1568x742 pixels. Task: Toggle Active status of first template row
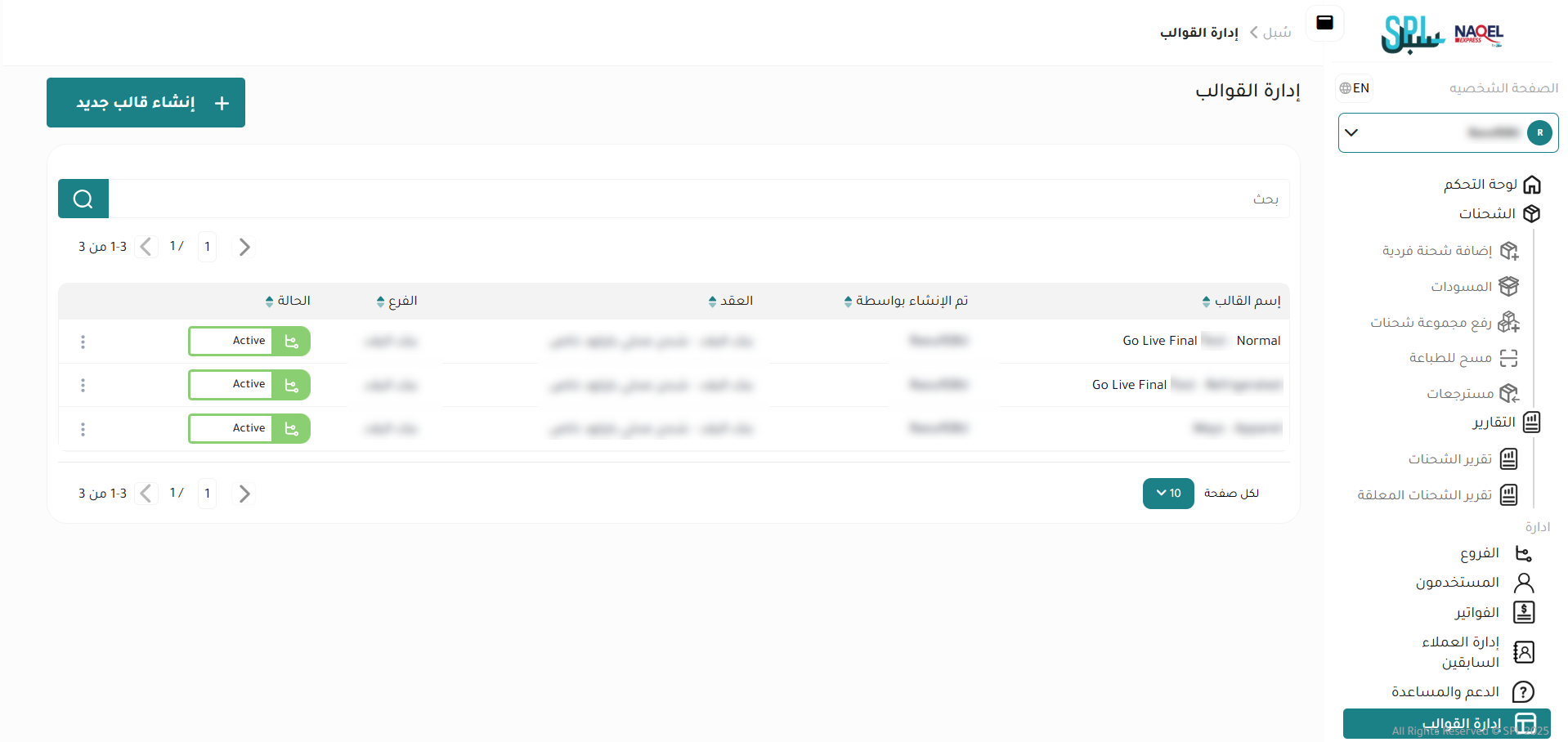tap(249, 342)
